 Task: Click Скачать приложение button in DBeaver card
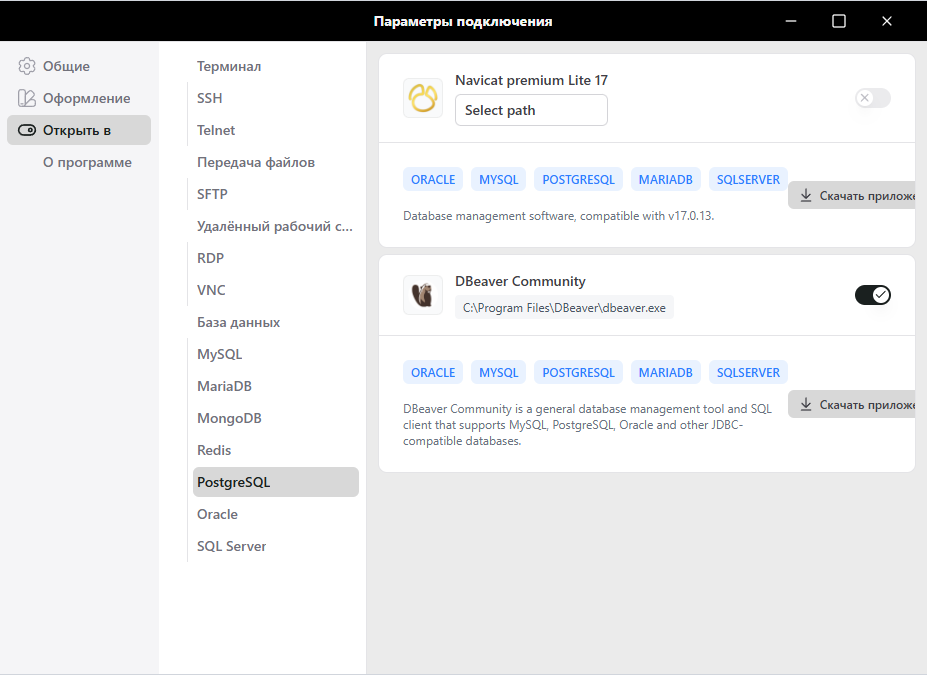click(x=851, y=405)
